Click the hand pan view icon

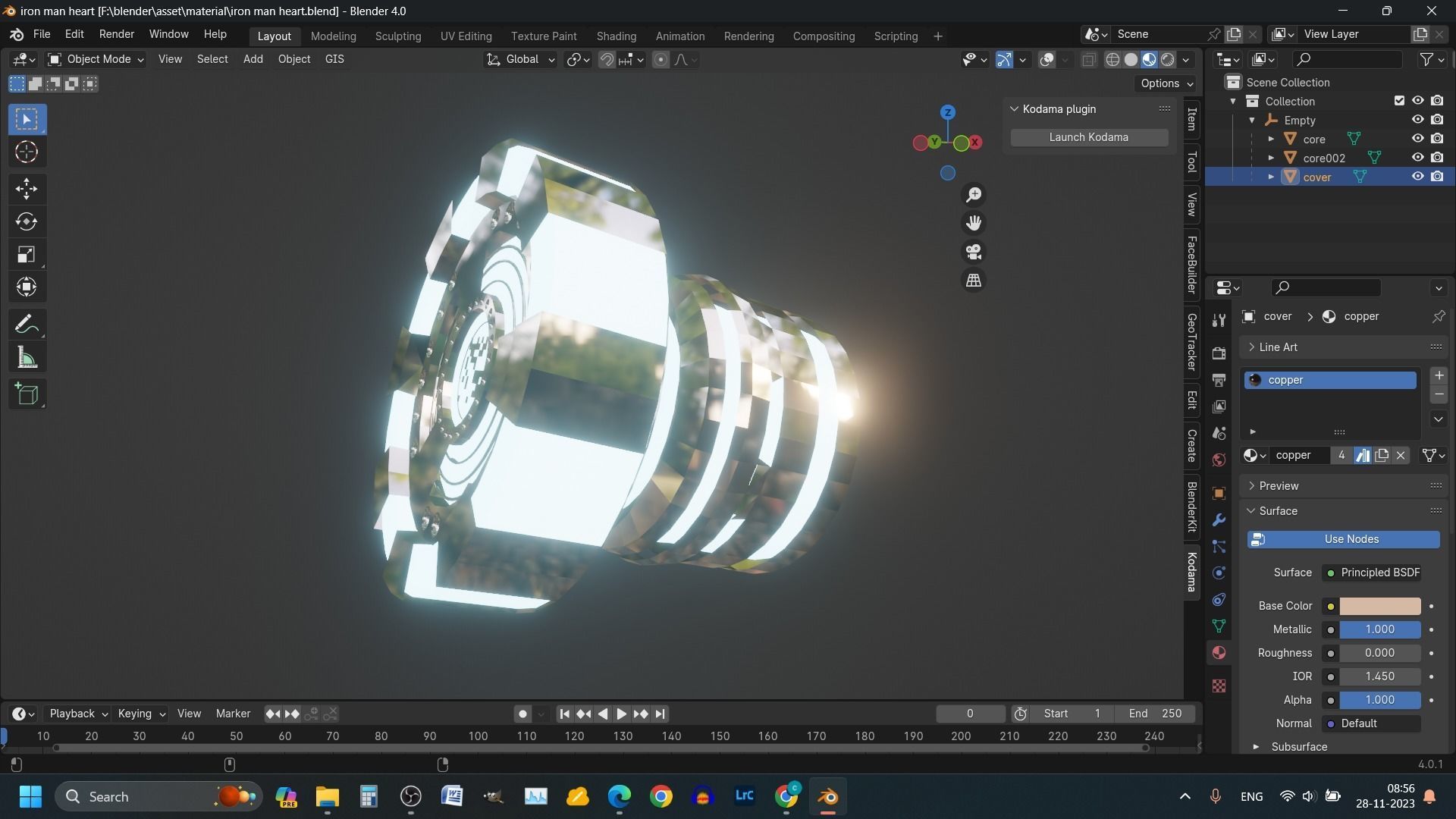pos(974,223)
